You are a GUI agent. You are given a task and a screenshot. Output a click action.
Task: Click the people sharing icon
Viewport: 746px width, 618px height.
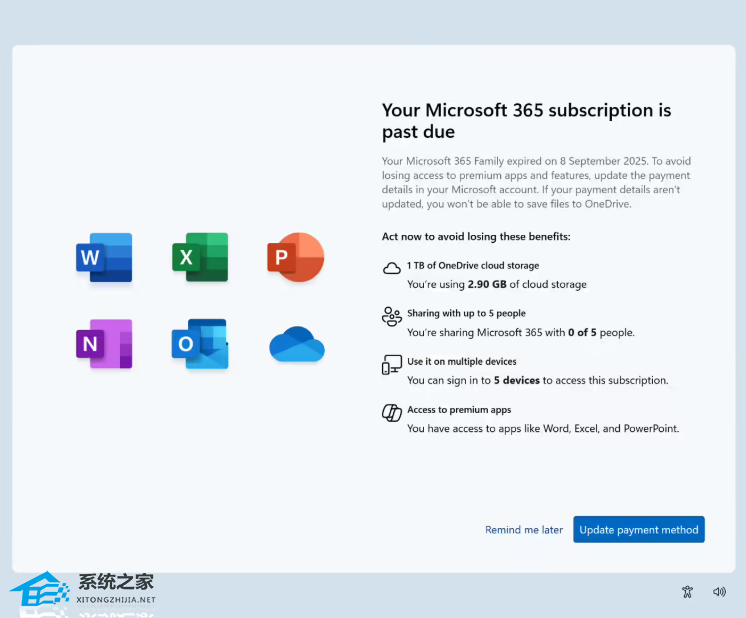[x=392, y=316]
